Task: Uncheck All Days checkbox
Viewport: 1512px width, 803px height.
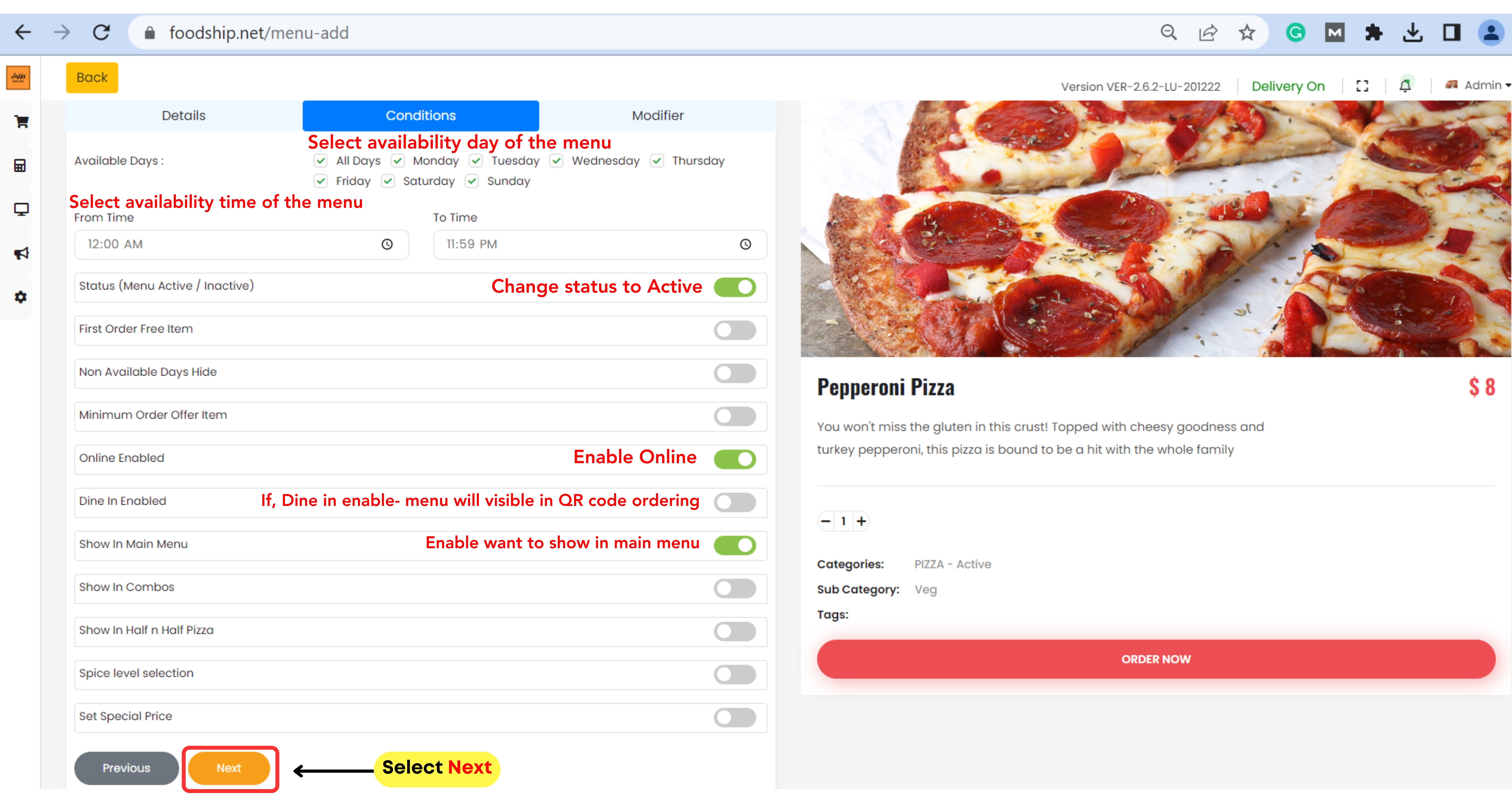Action: [x=321, y=161]
